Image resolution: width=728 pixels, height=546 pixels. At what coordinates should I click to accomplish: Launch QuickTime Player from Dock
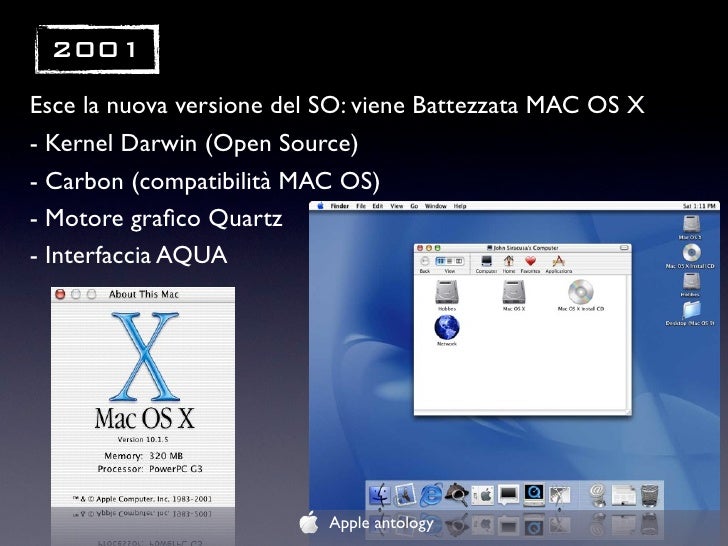pyautogui.click(x=534, y=495)
